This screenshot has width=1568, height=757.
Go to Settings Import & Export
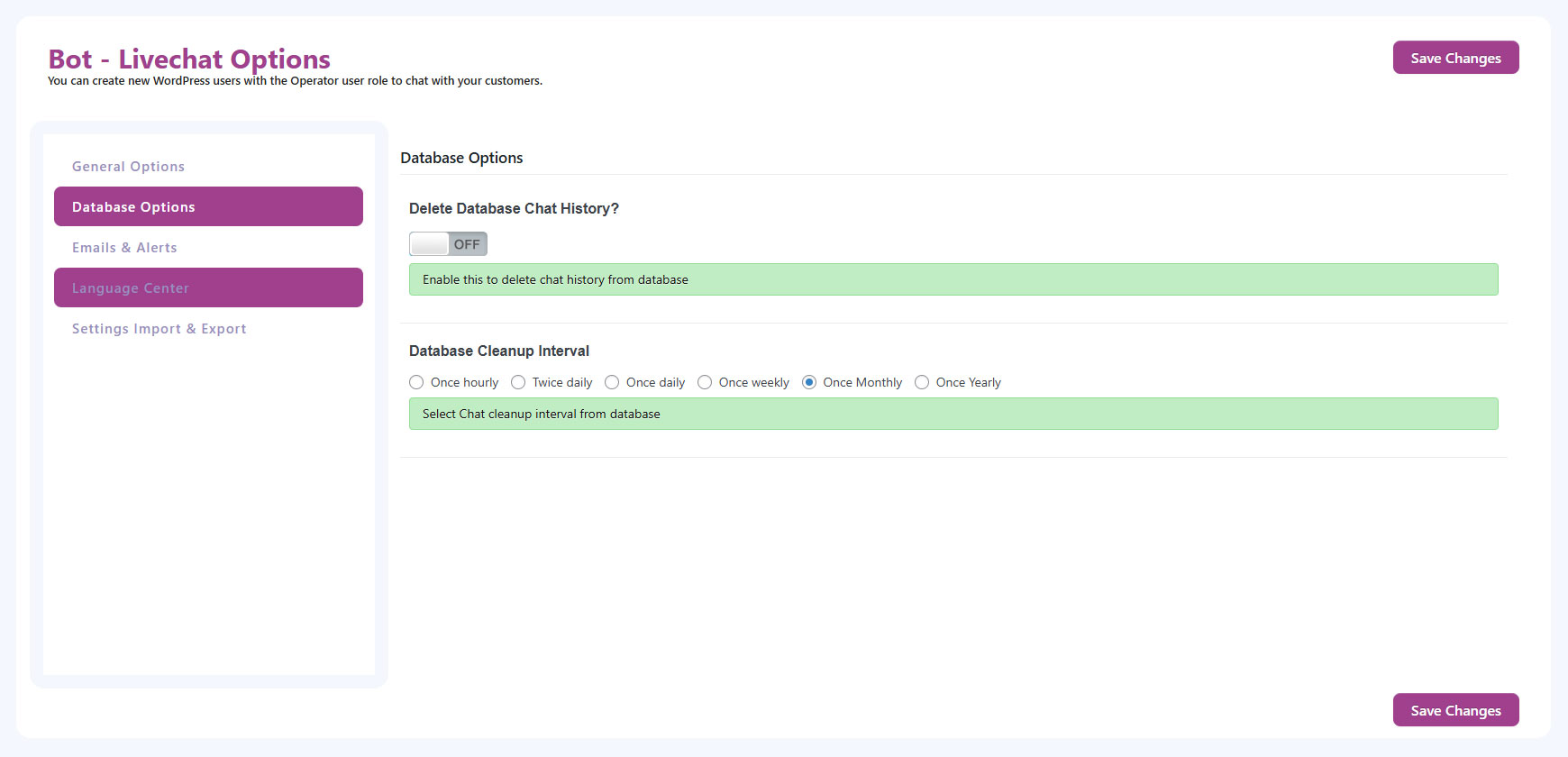coord(159,329)
